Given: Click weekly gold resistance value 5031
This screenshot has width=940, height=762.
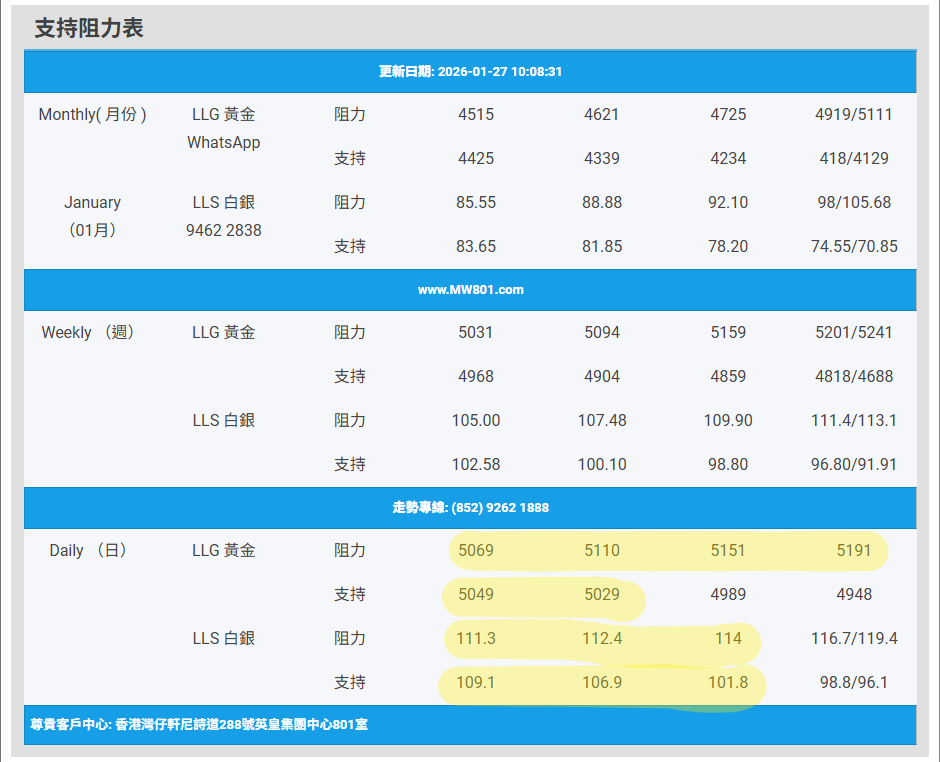Looking at the screenshot, I should click(476, 333).
